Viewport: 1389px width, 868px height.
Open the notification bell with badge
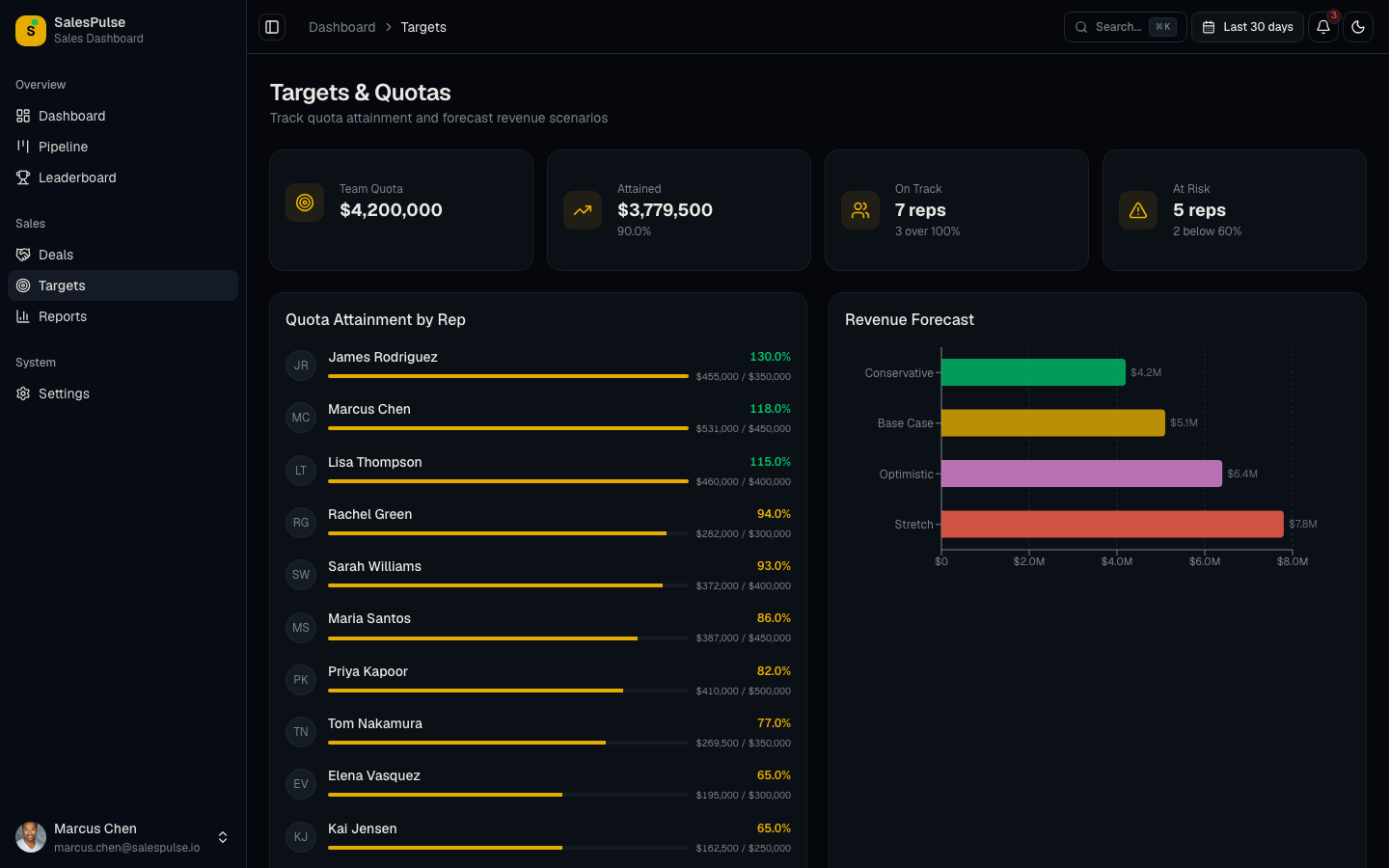coord(1322,27)
